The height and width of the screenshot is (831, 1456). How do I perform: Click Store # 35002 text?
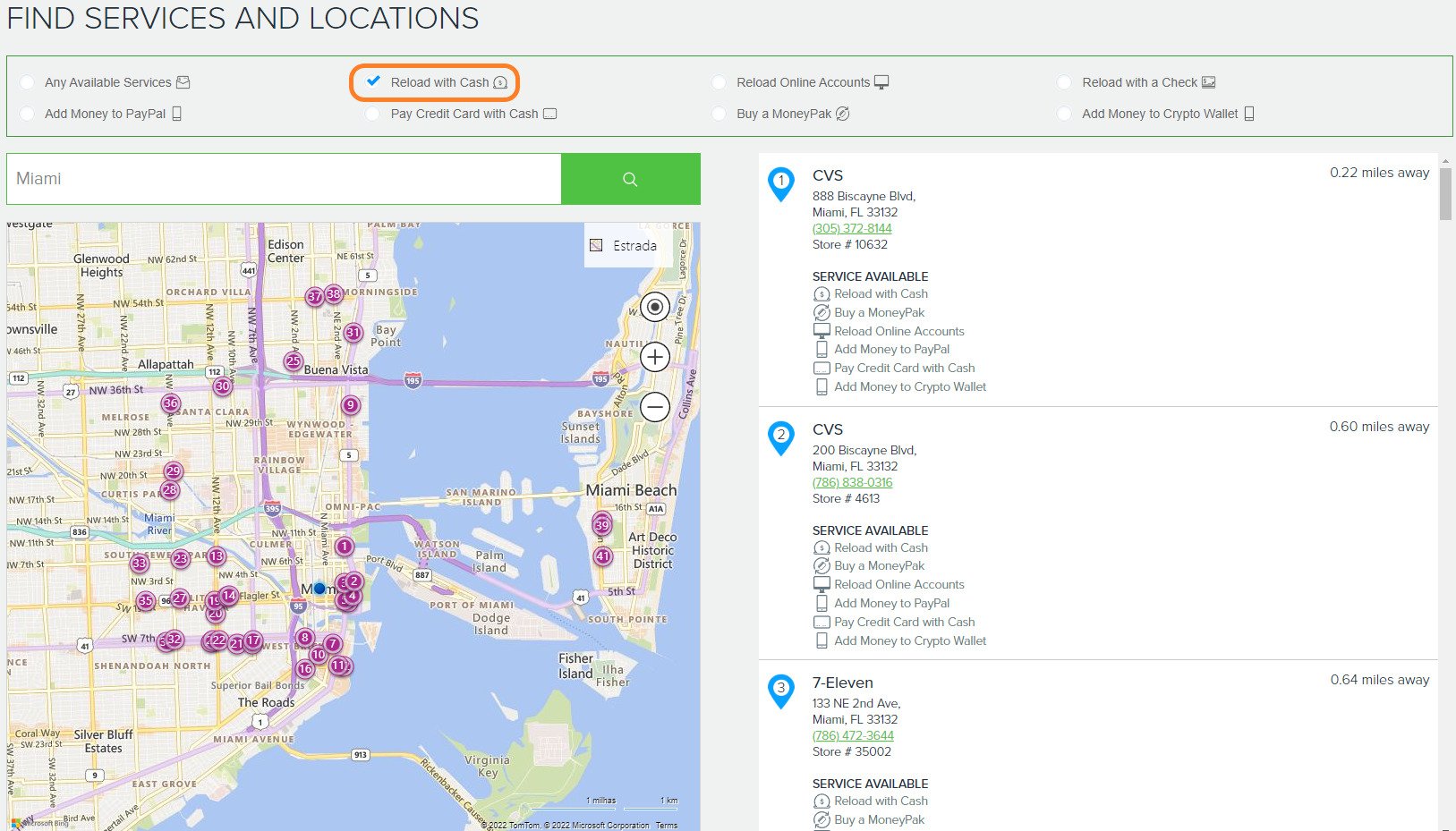[852, 751]
